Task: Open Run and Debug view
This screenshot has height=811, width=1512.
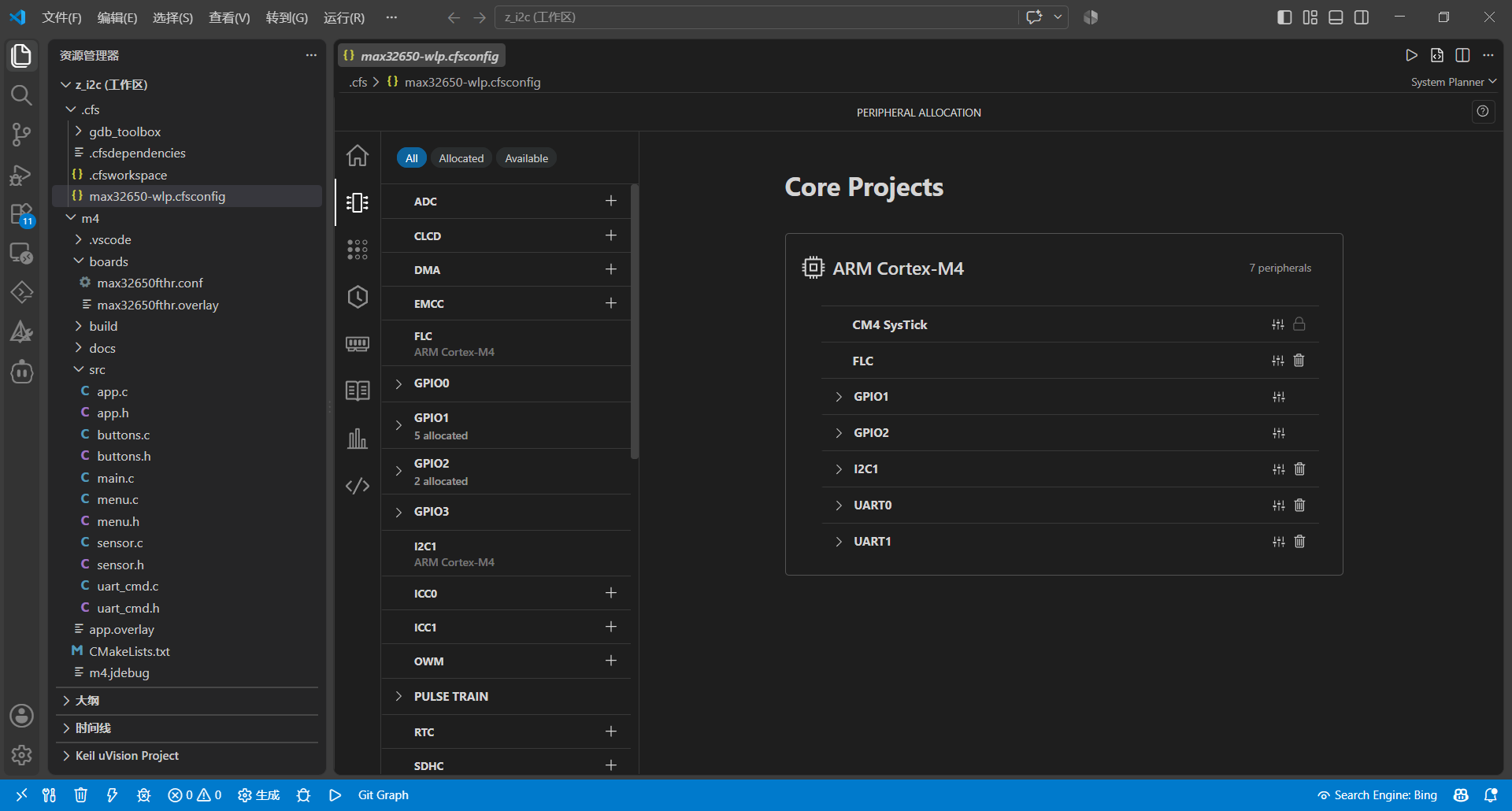Action: (x=21, y=175)
